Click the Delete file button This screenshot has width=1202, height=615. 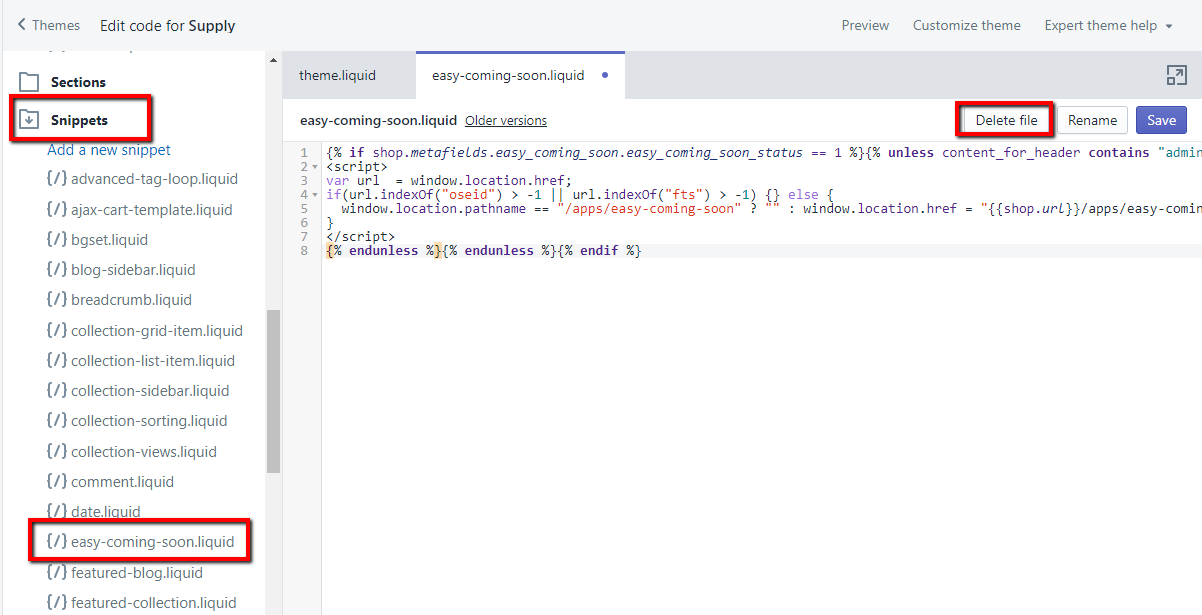(1006, 120)
